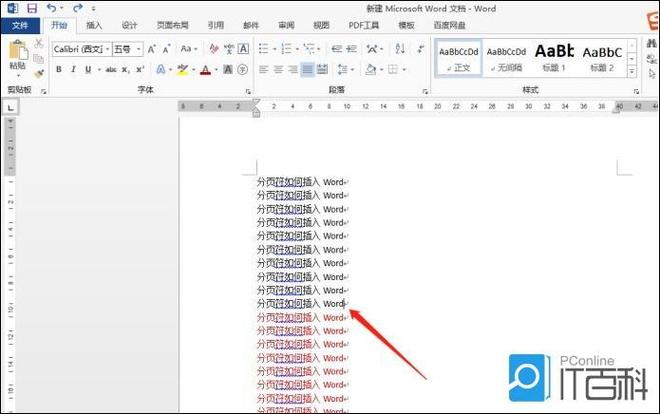
Task: Center align the text
Action: (278, 69)
